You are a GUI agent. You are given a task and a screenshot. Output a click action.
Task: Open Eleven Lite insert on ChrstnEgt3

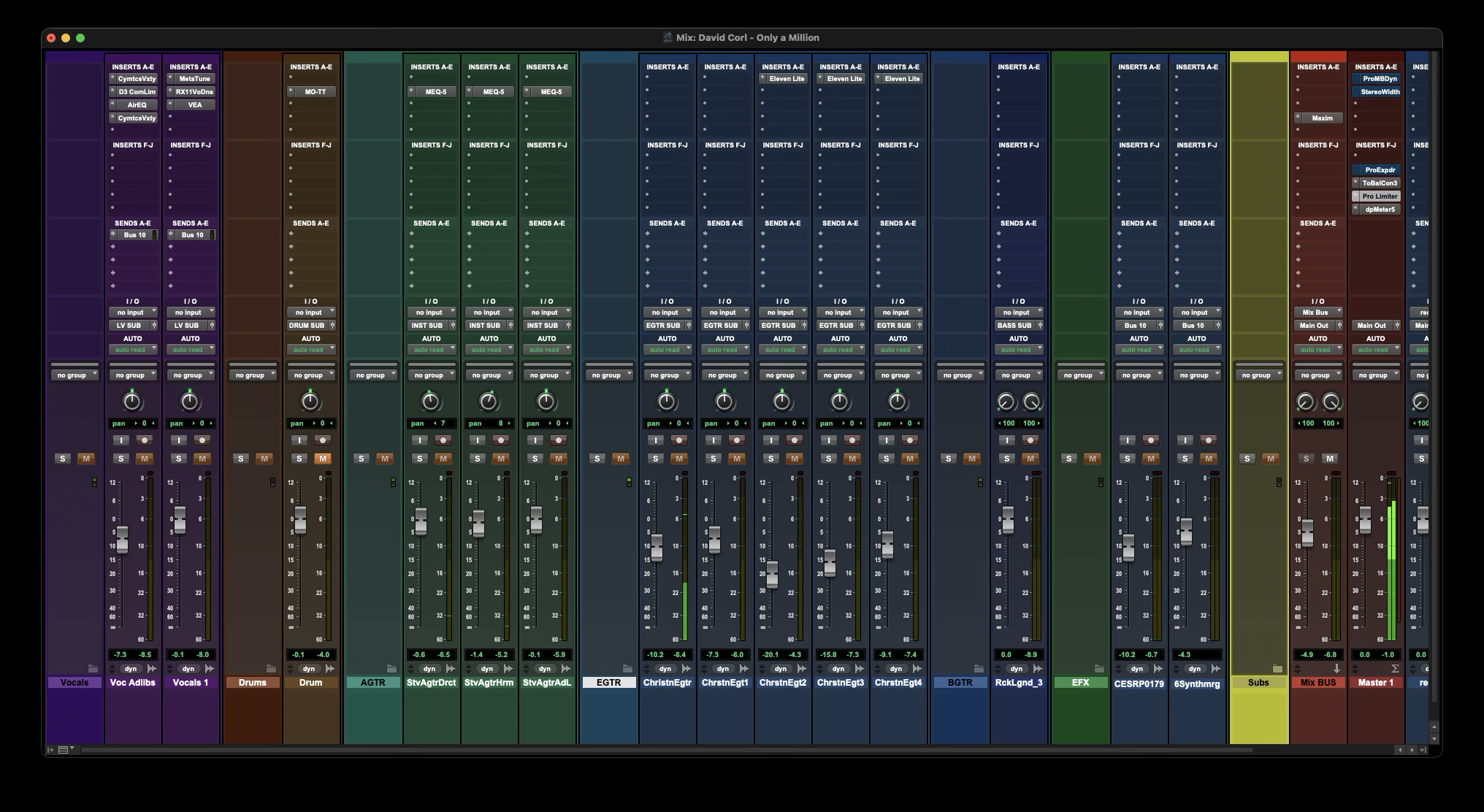click(x=841, y=79)
